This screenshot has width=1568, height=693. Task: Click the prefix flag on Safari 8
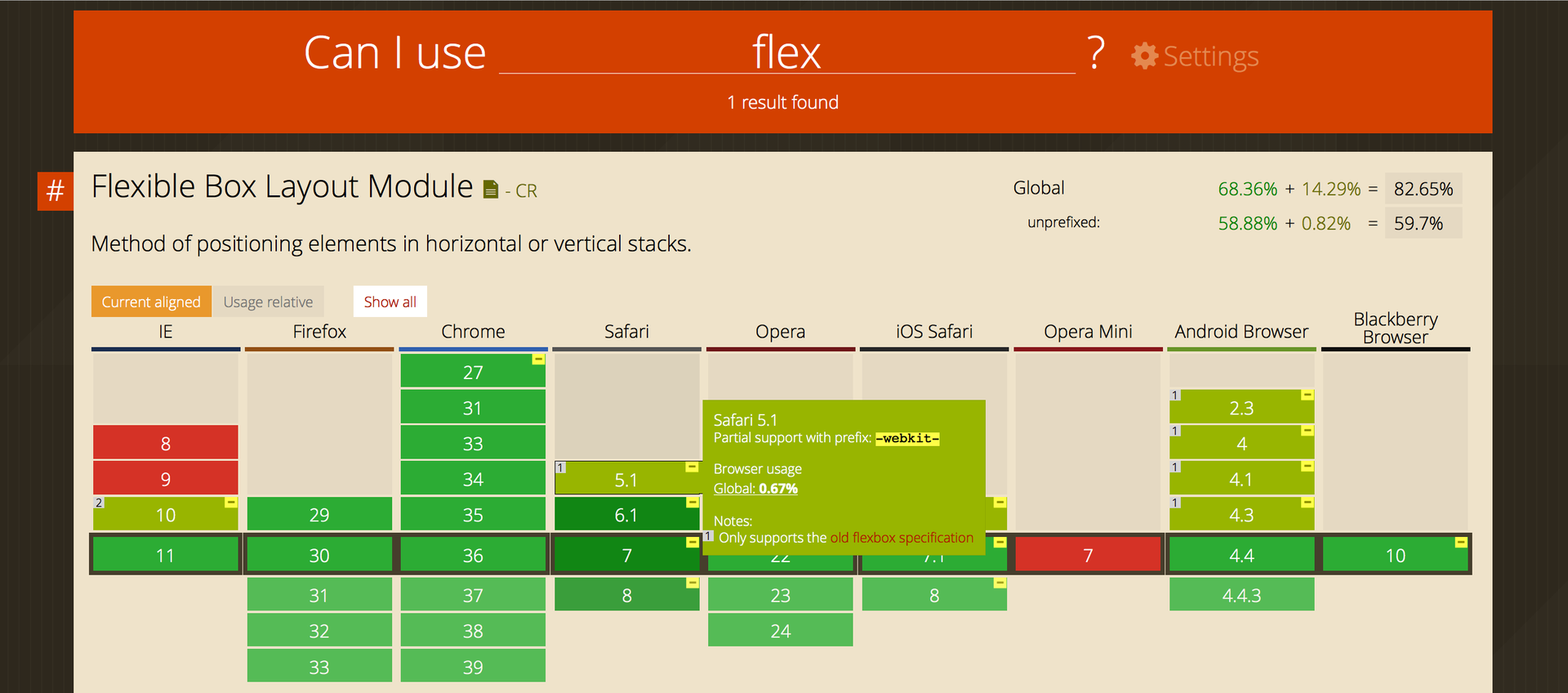693,583
